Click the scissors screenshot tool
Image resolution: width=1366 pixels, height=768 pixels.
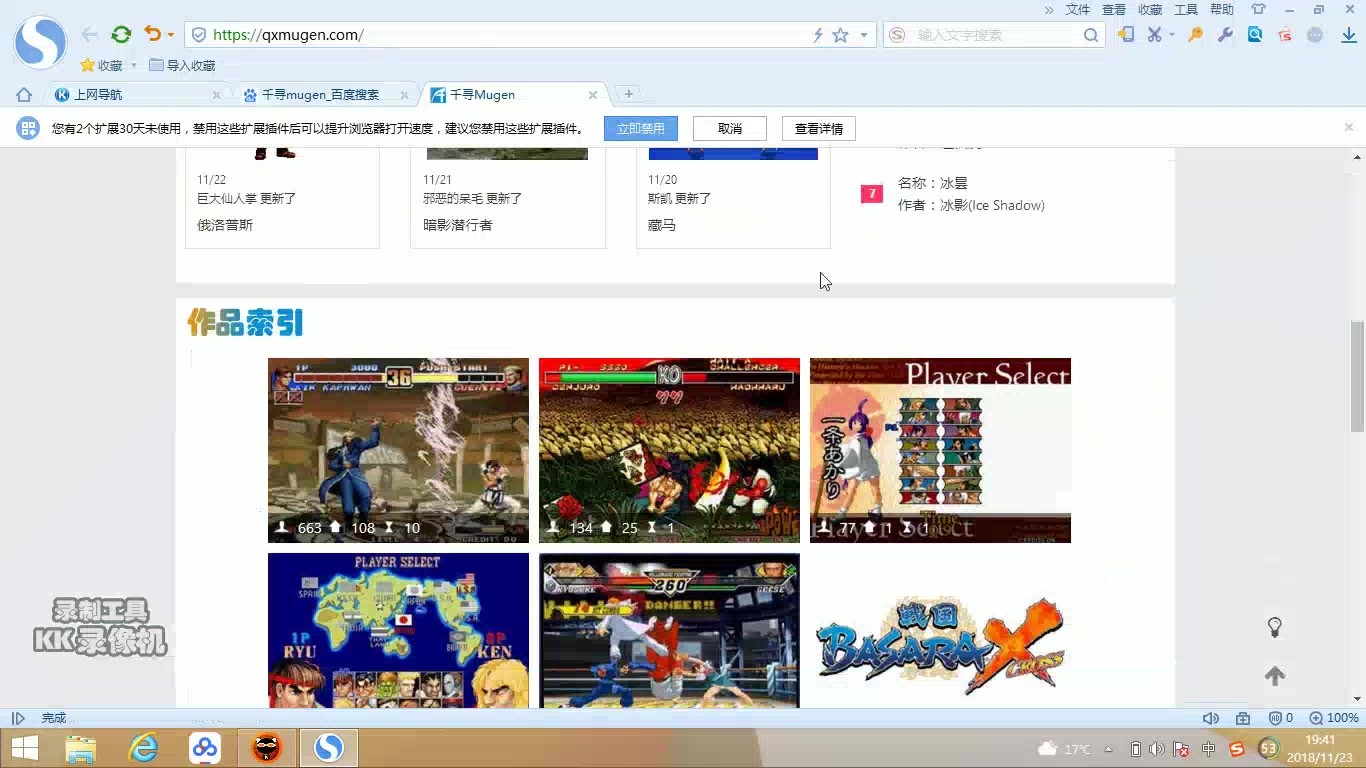[x=1155, y=35]
